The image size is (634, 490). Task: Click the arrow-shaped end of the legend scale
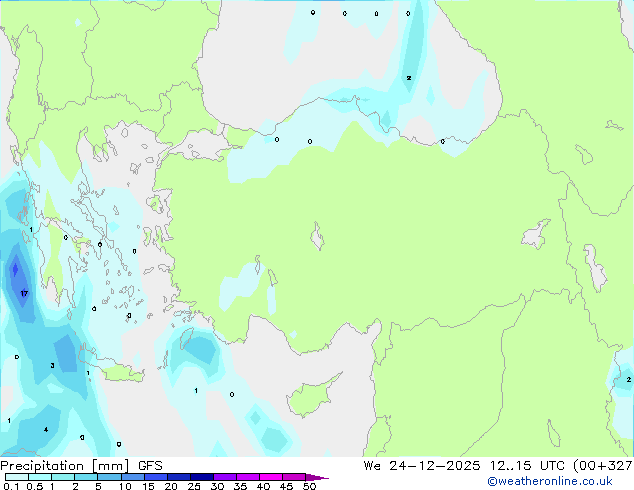(317, 477)
